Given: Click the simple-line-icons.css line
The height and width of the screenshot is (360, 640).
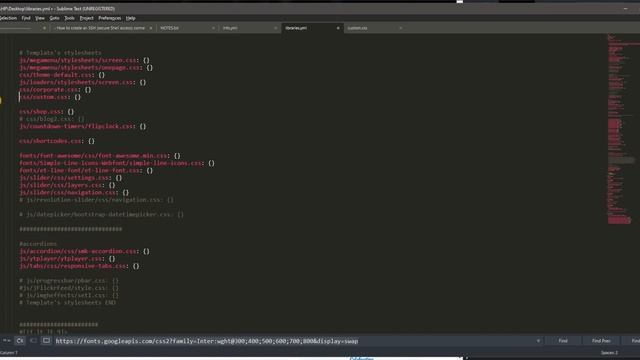Looking at the screenshot, I should 117,163.
